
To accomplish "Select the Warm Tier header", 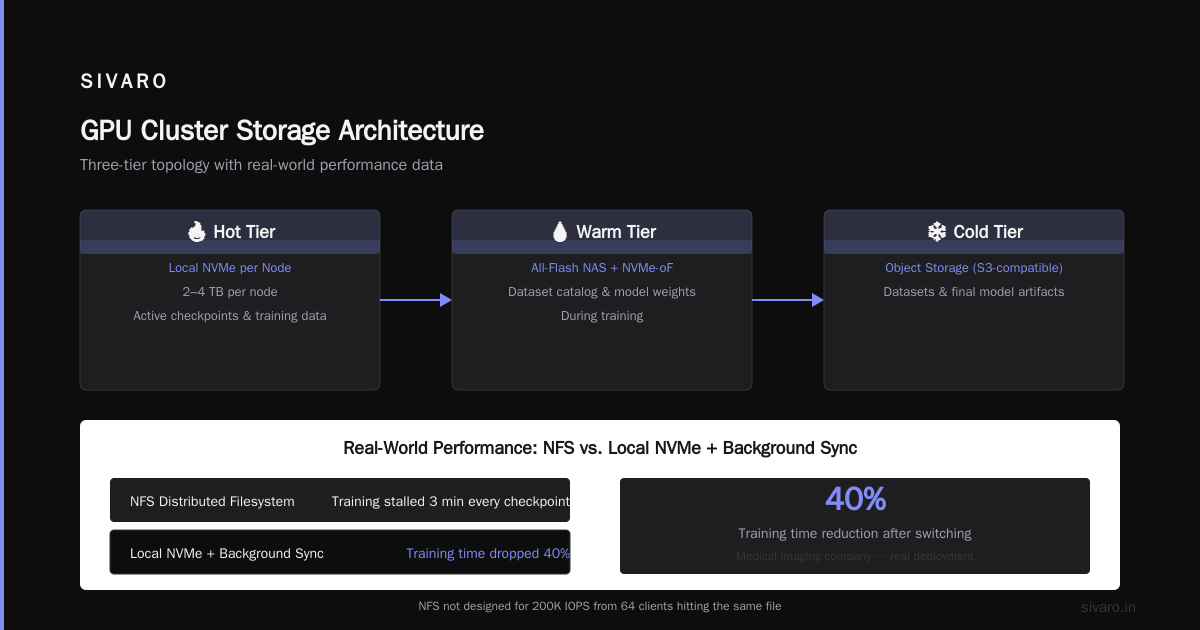I will (602, 232).
